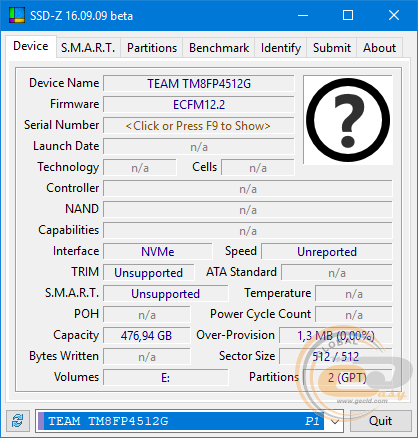This screenshot has width=418, height=438.
Task: Click the unknown device question mark image
Action: coord(348,120)
